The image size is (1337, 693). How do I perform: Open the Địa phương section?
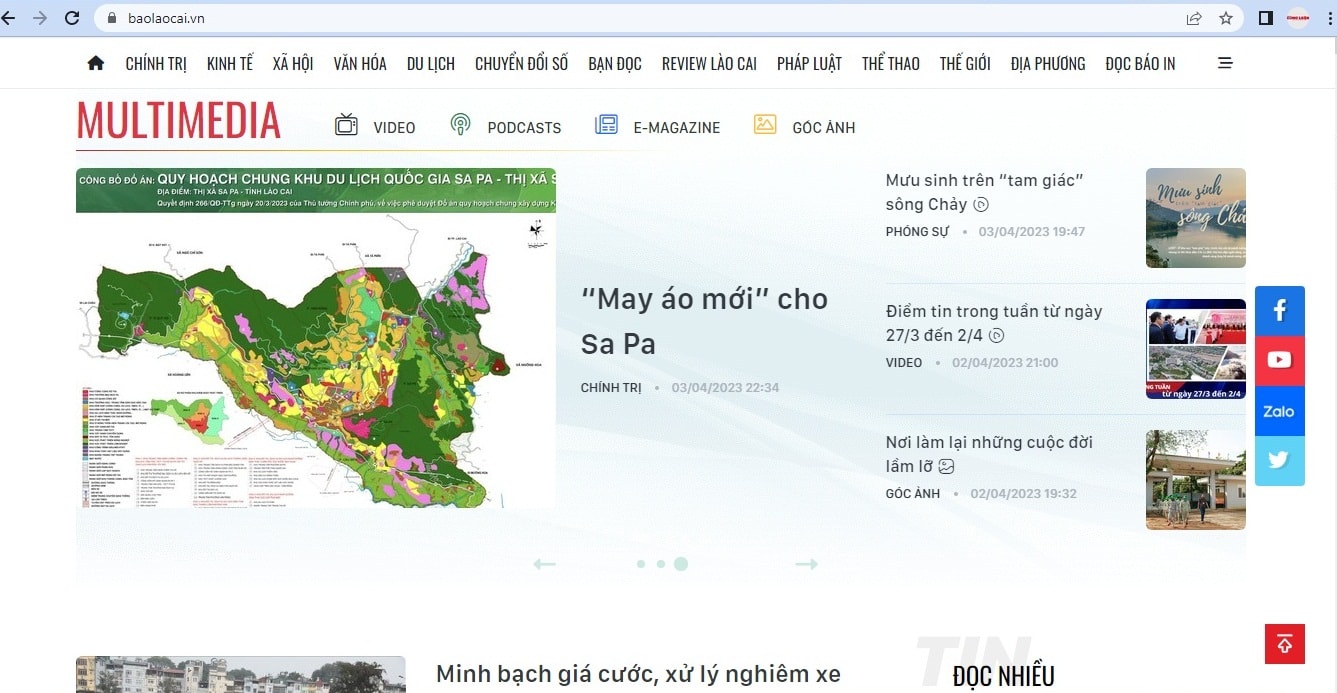pyautogui.click(x=1048, y=63)
